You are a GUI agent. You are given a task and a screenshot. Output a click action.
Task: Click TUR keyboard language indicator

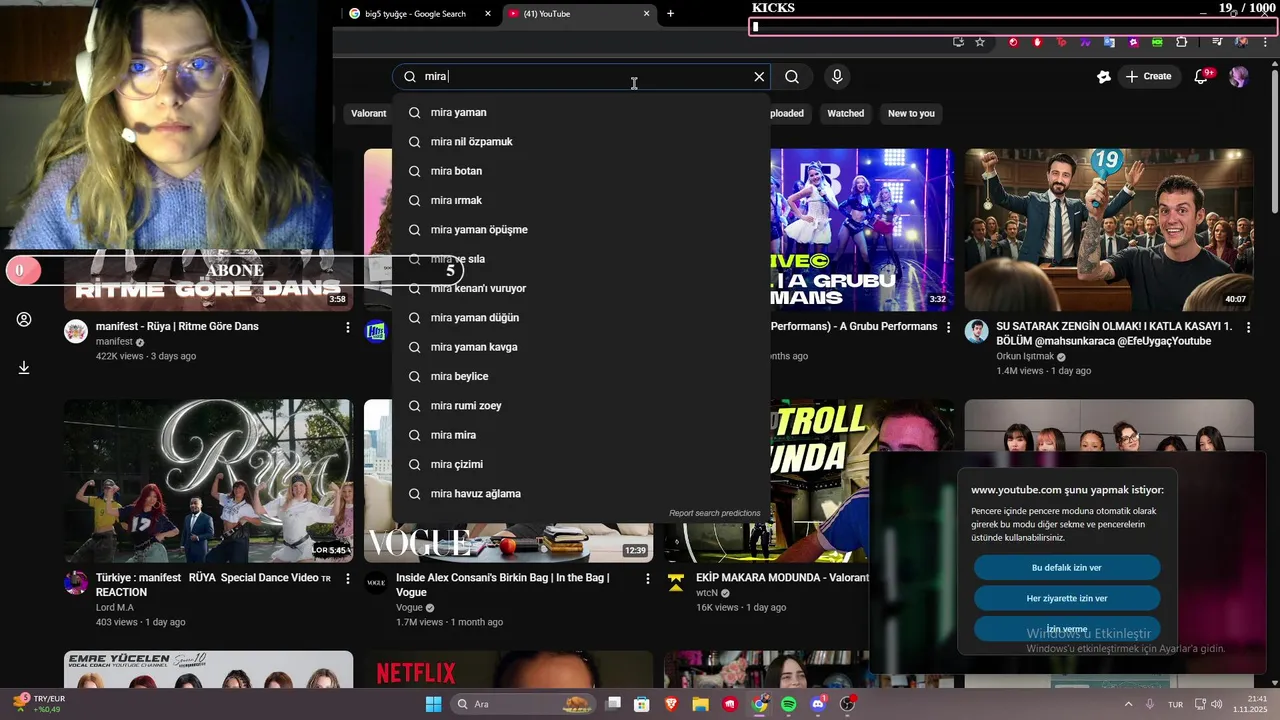[1176, 704]
